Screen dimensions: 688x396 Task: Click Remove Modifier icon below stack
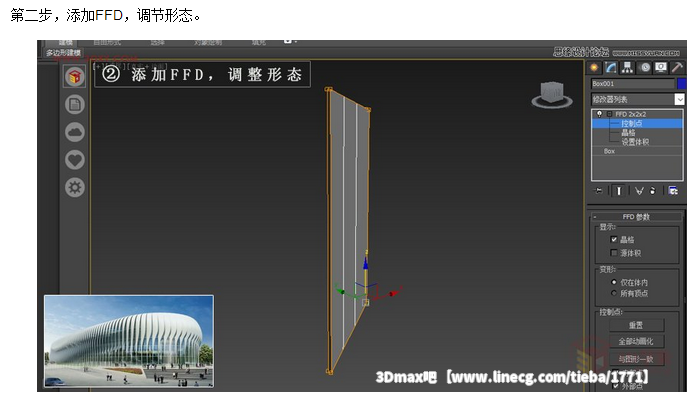click(652, 191)
